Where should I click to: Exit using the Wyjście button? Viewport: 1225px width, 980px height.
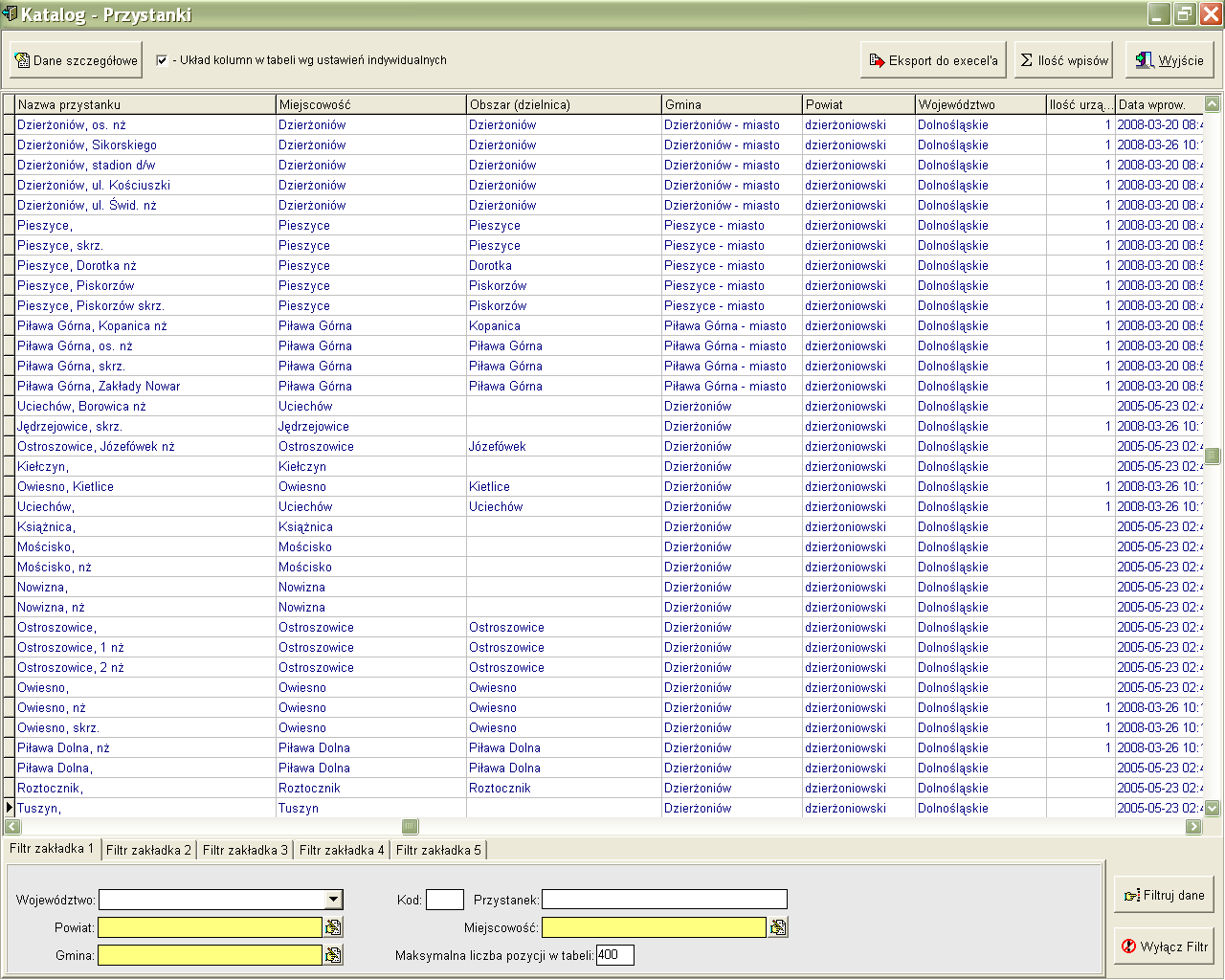(x=1169, y=60)
